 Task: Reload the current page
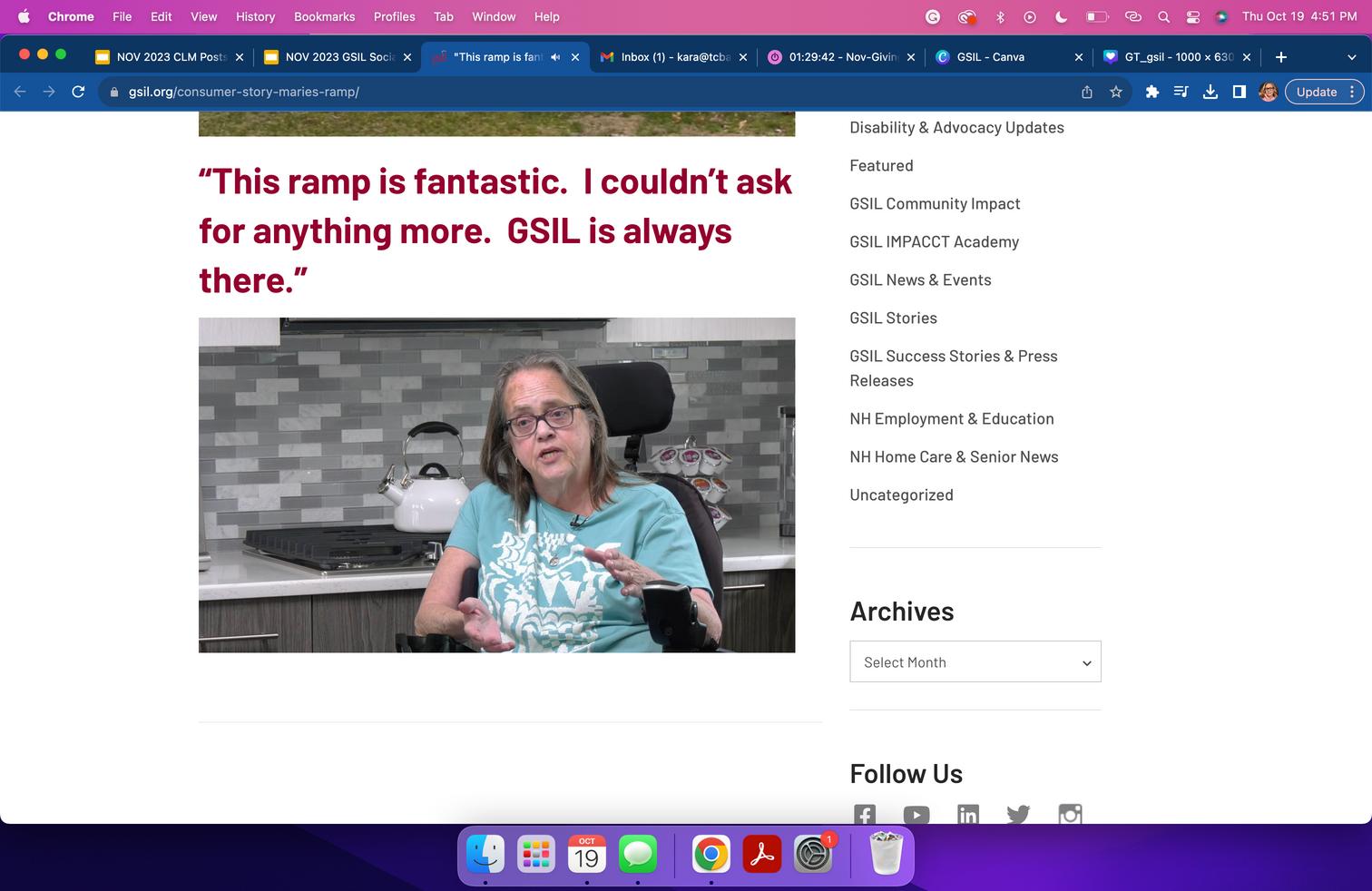(x=78, y=92)
